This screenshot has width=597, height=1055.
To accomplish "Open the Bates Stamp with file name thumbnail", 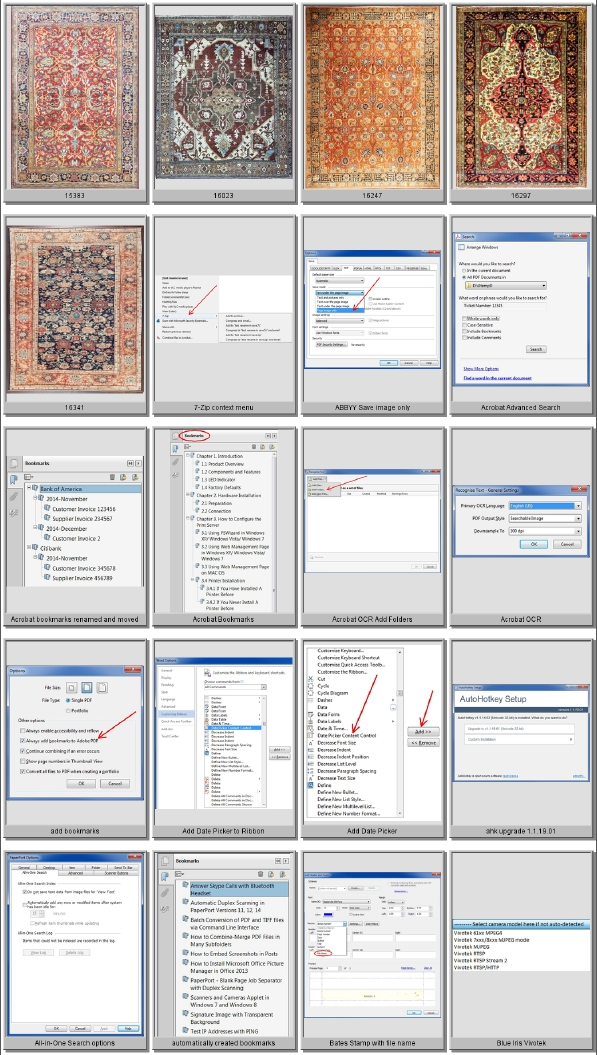I will point(372,944).
